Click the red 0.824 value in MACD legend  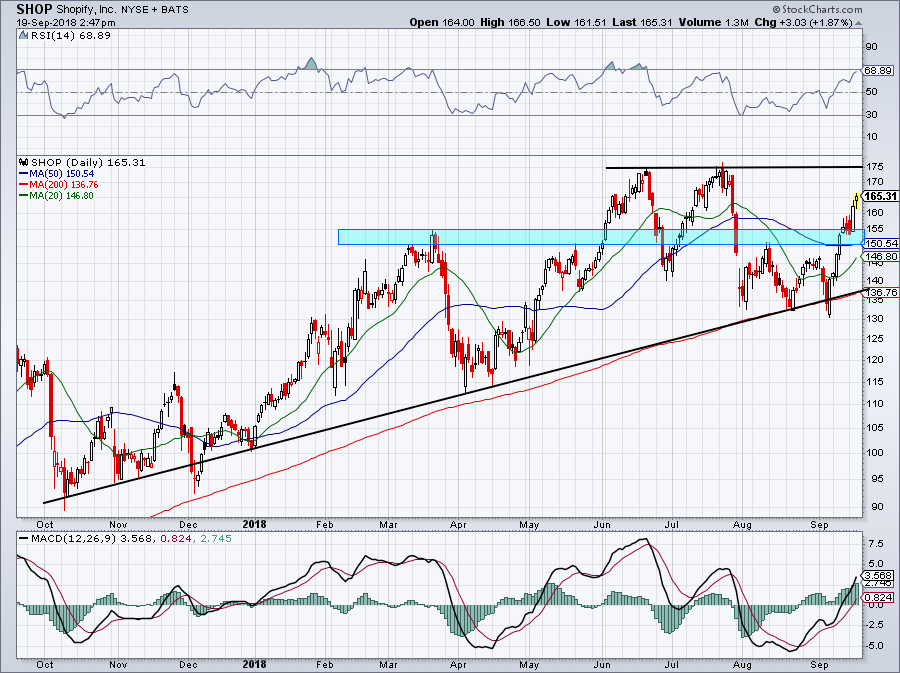[174, 539]
